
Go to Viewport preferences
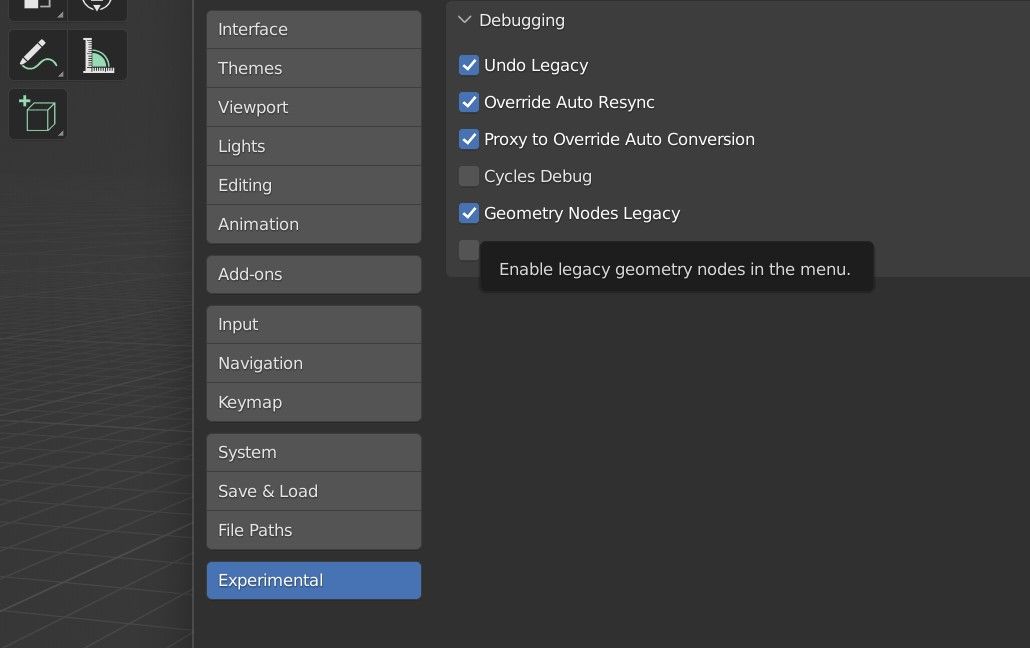[313, 107]
